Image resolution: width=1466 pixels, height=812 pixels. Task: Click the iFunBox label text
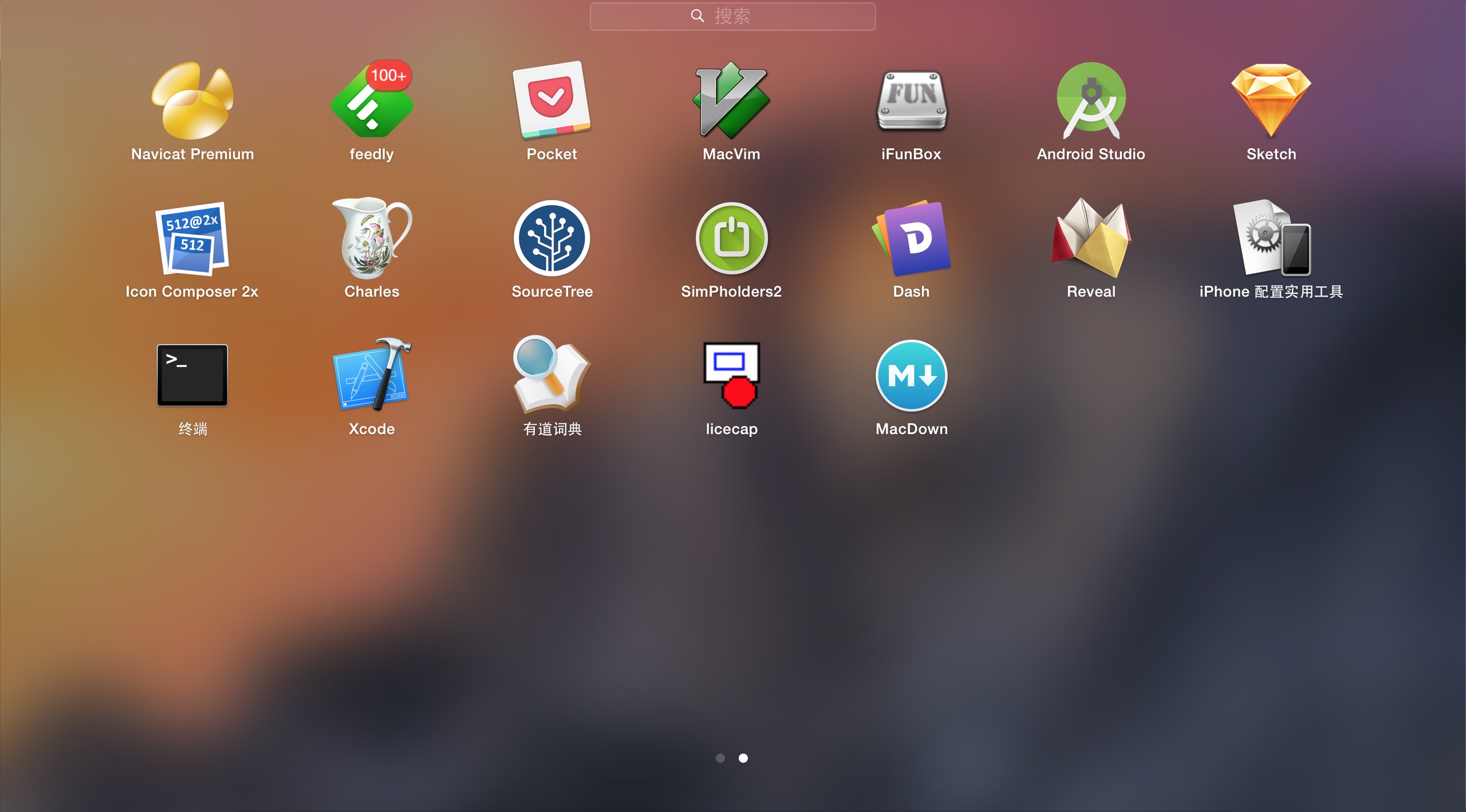point(911,154)
